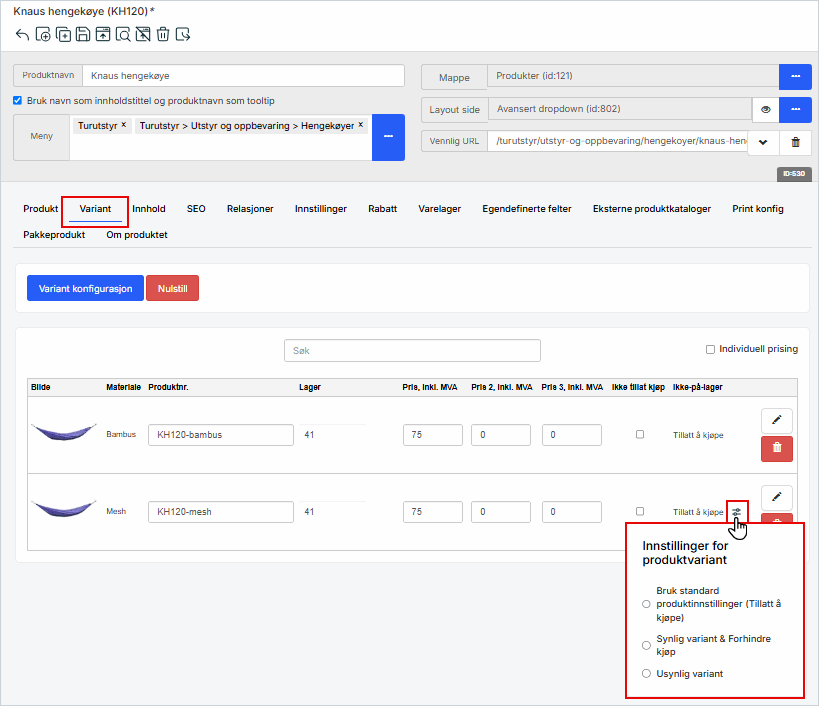
Task: Click the trash can icon in top toolbar
Action: [x=163, y=35]
